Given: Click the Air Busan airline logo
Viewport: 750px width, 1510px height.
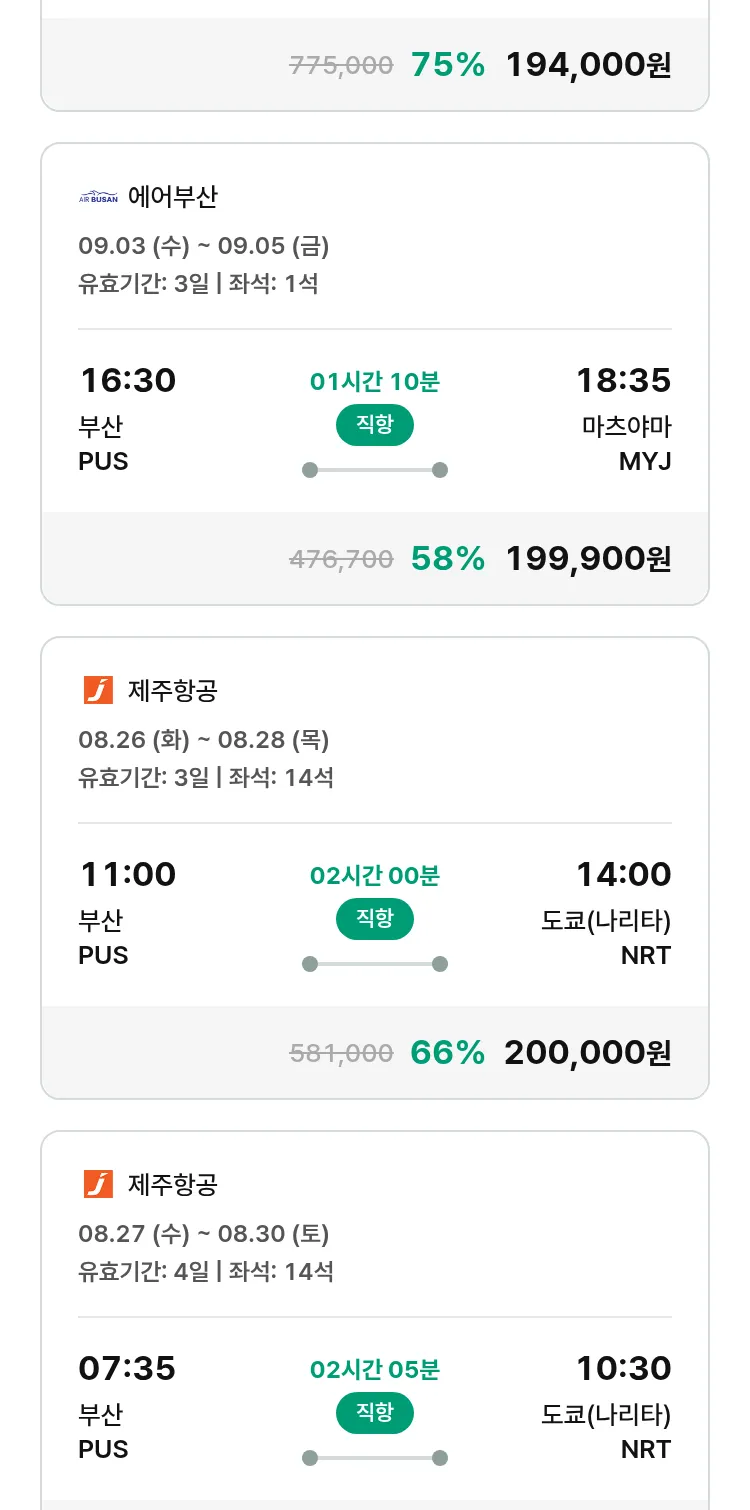Looking at the screenshot, I should tap(98, 197).
